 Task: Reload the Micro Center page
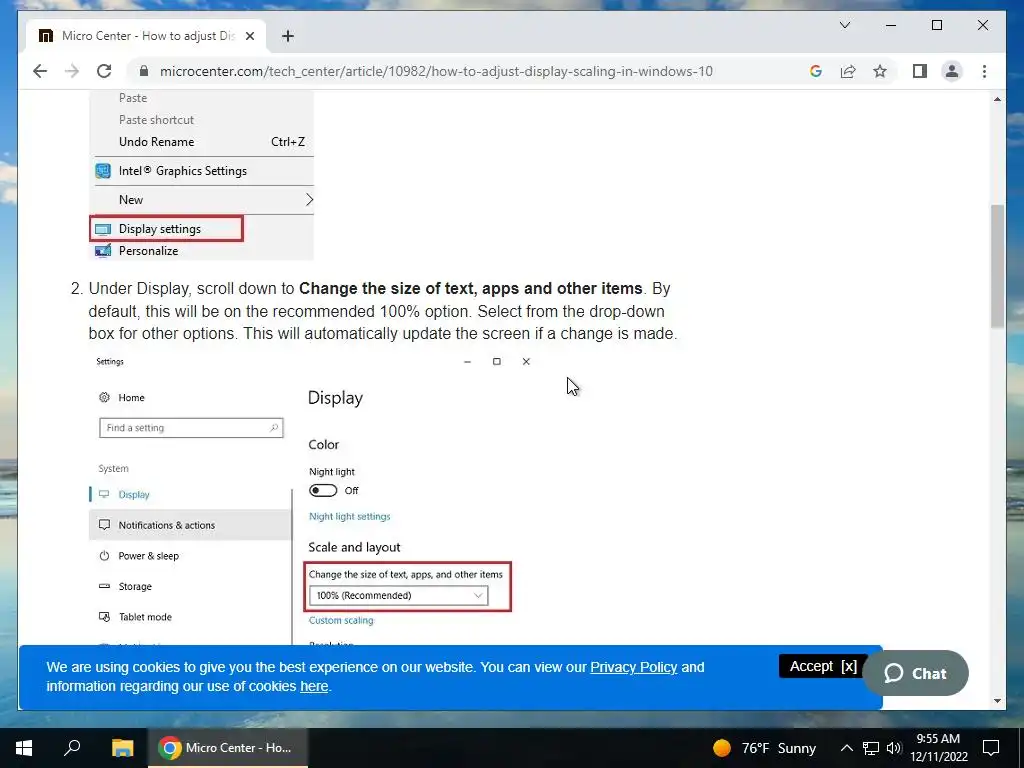104,71
